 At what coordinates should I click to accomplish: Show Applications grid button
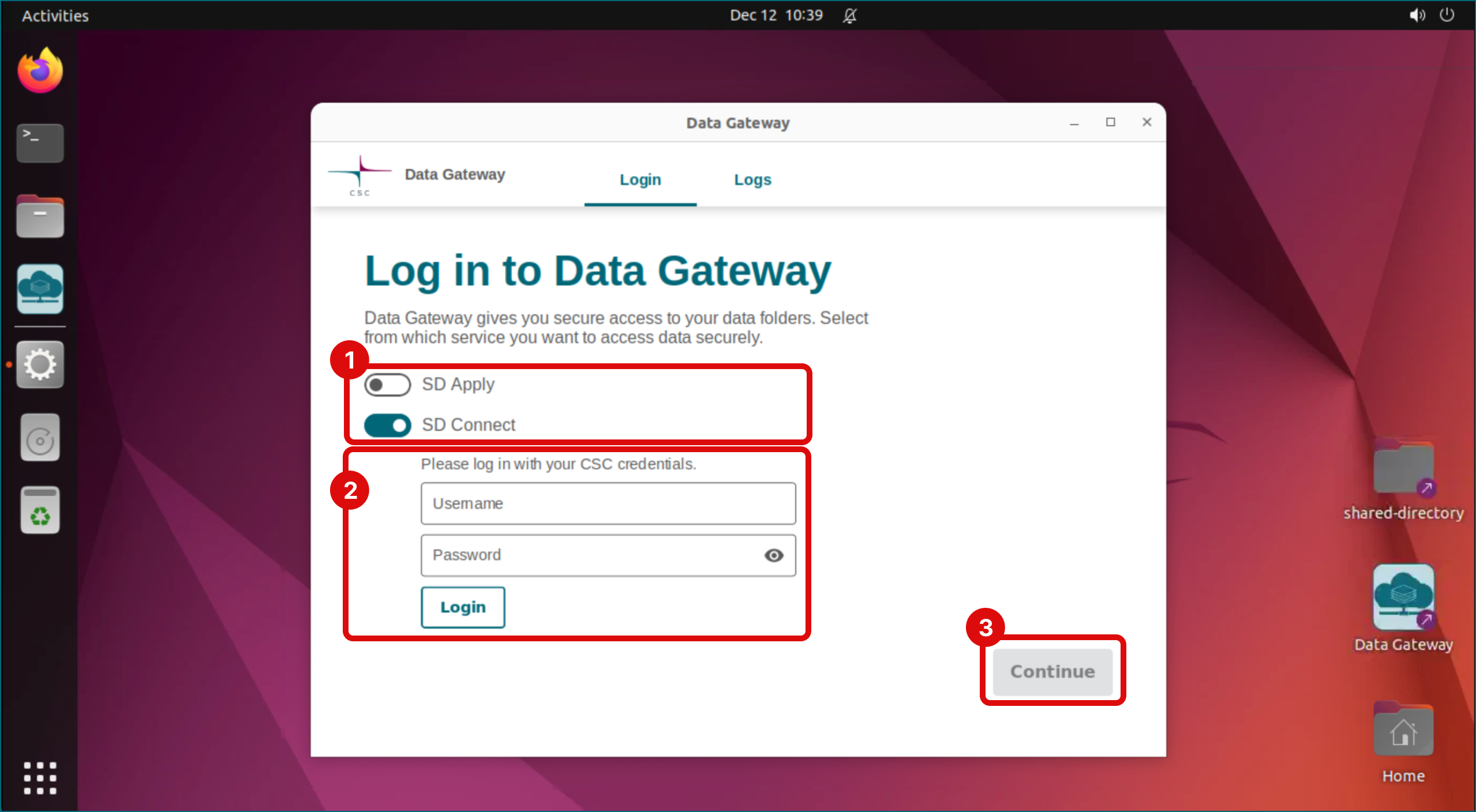click(40, 778)
